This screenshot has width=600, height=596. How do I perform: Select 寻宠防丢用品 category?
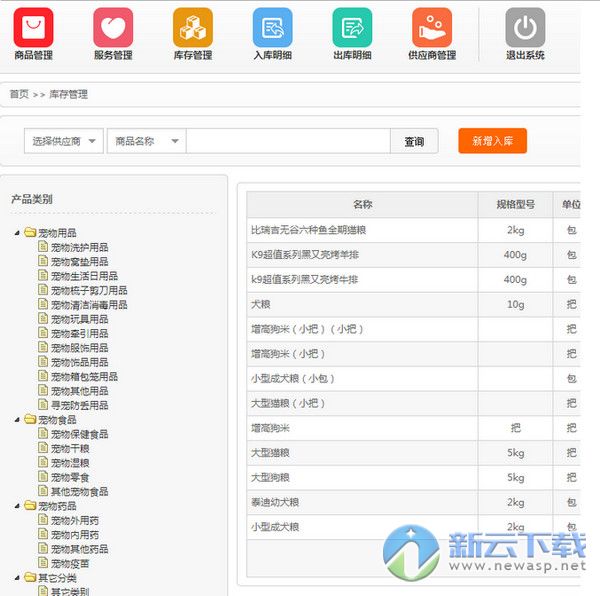80,405
